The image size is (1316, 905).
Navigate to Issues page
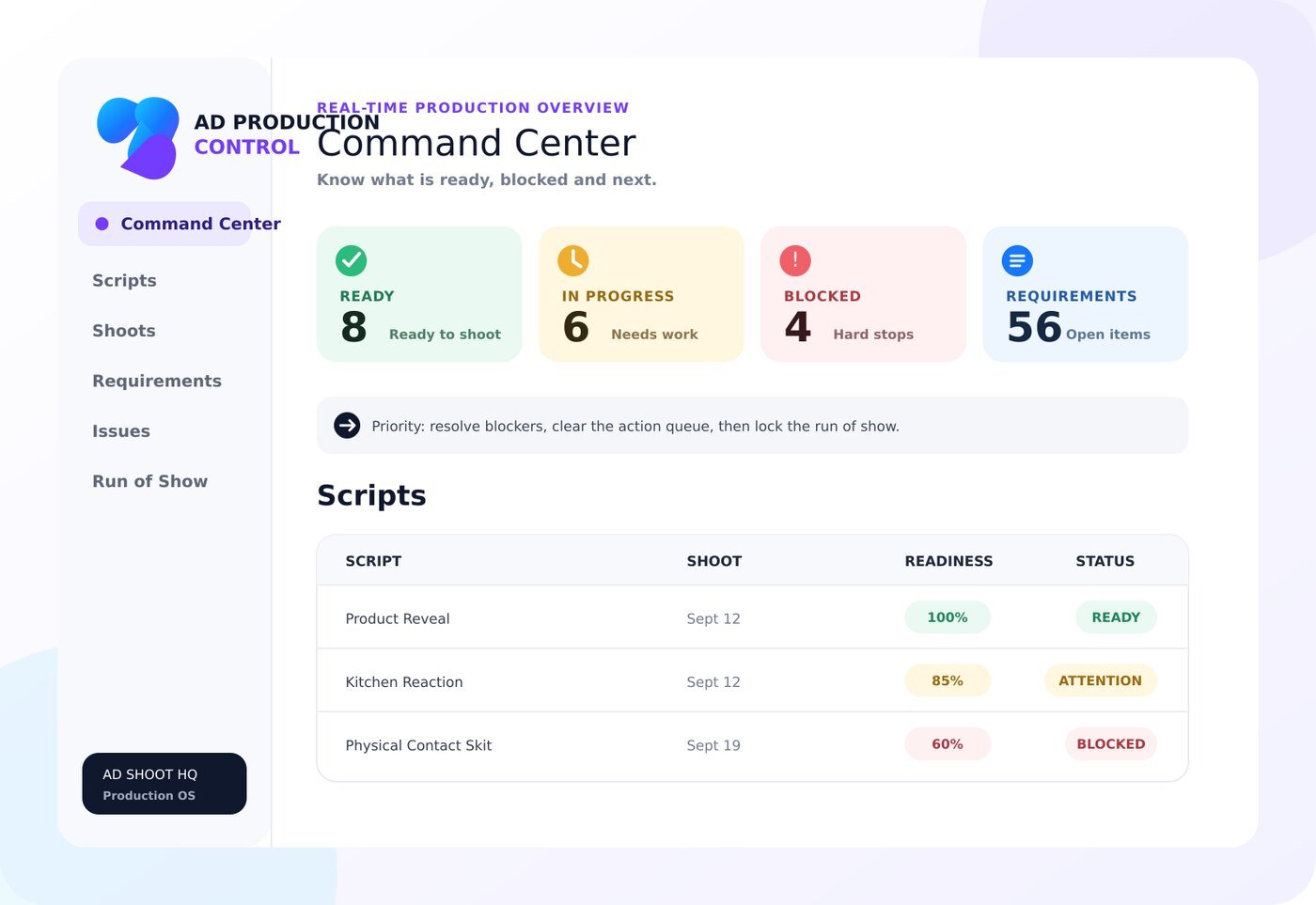tap(121, 431)
